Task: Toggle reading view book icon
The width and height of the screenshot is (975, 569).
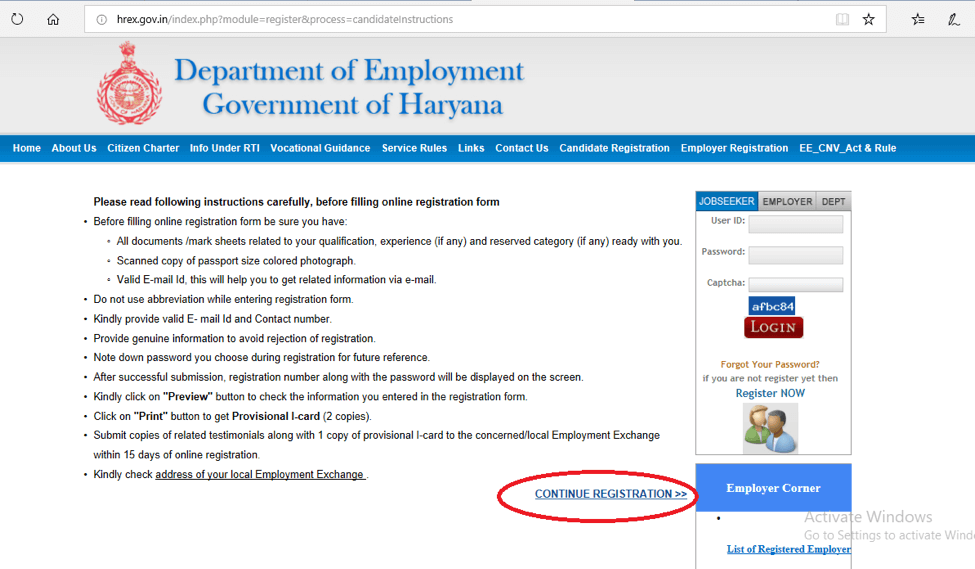Action: (842, 19)
